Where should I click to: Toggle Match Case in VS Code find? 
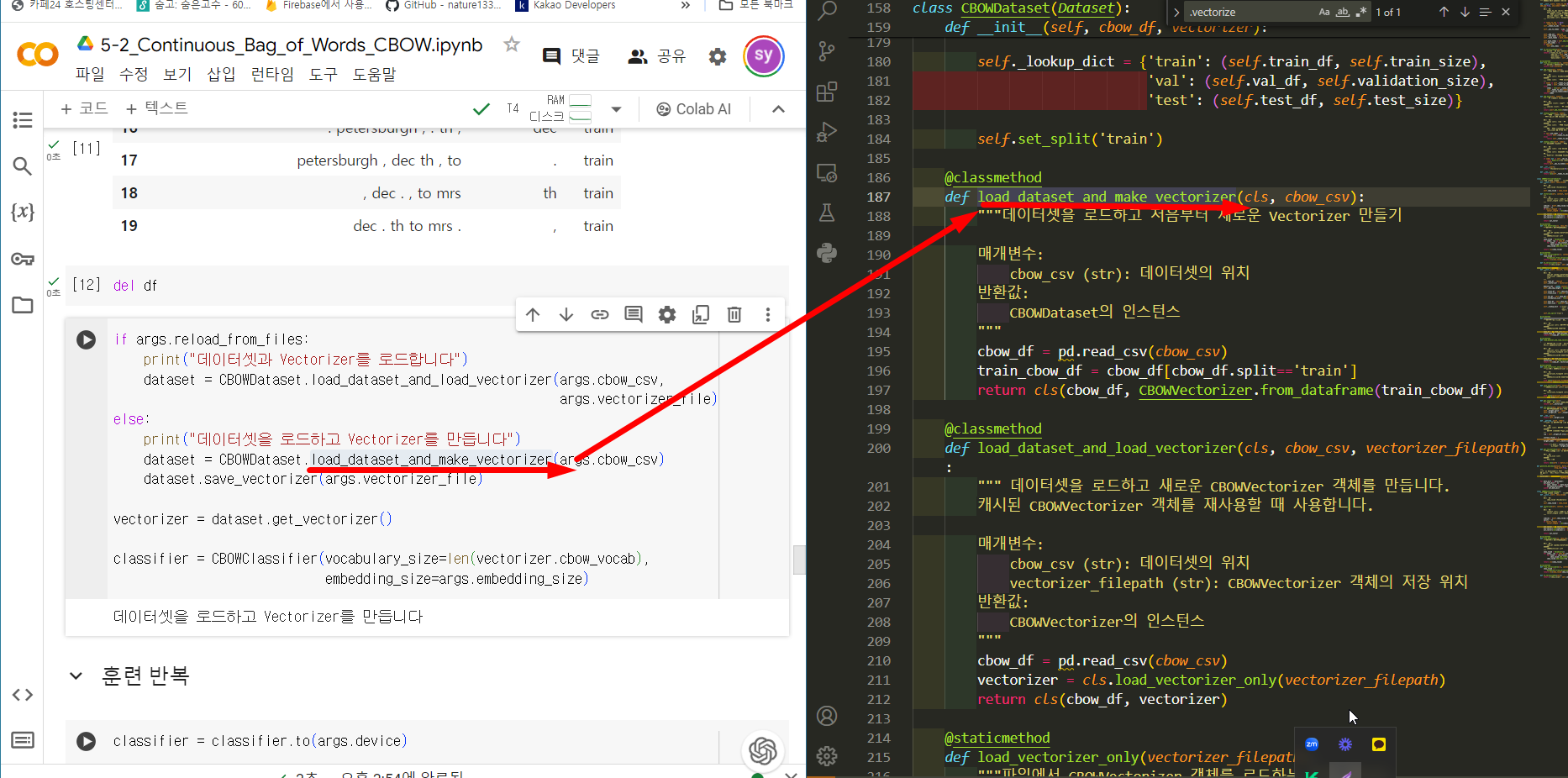1324,12
